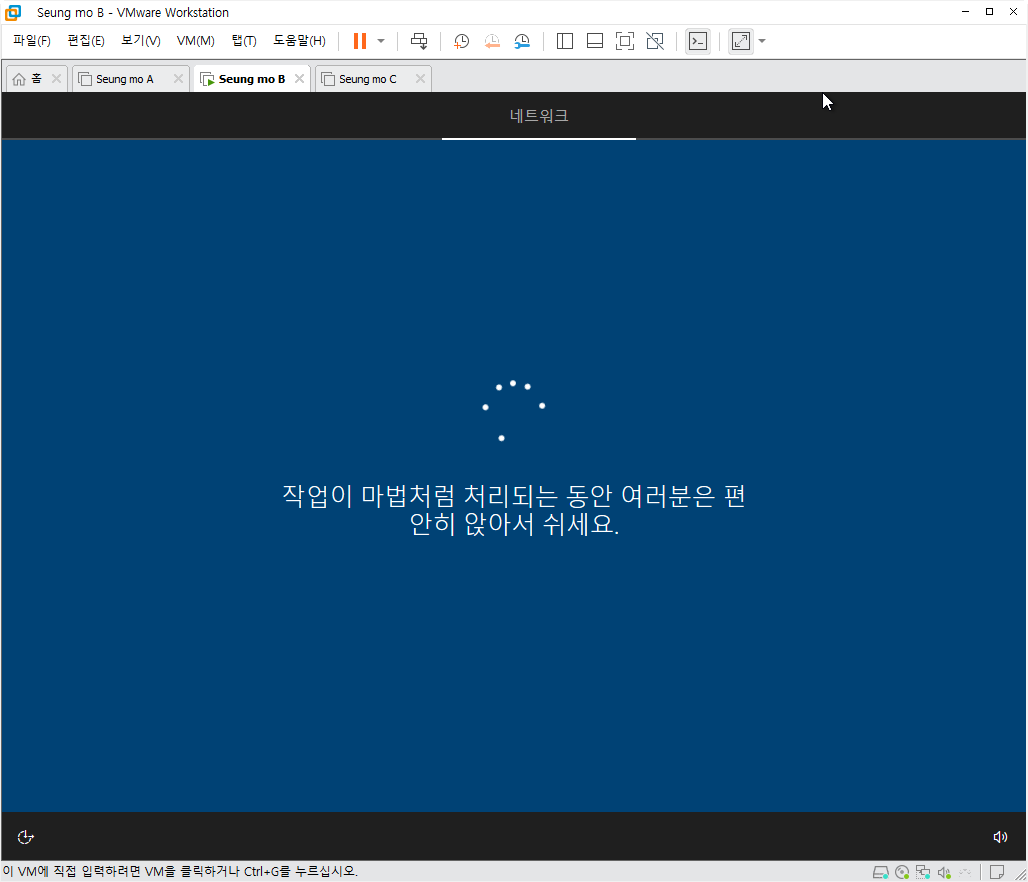1028x882 pixels.
Task: Revert VM to previous snapshot
Action: coord(492,41)
